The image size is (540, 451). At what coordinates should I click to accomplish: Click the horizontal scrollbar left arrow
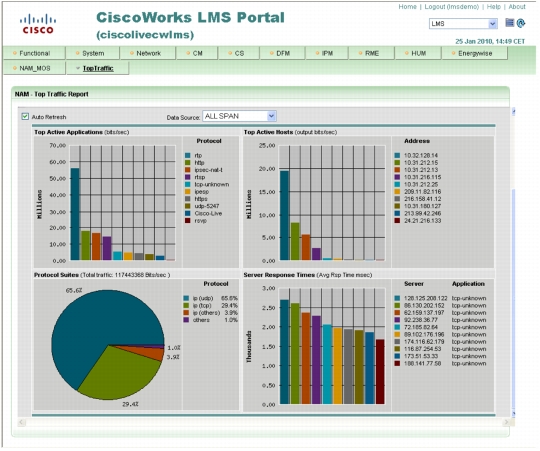[22, 422]
